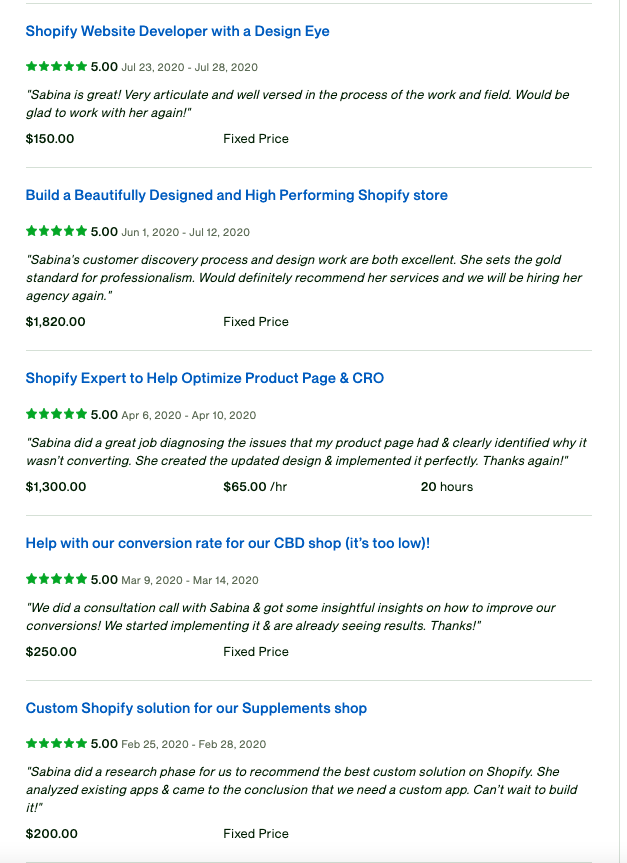The image size is (627, 863).
Task: Open 'Custom Shopify solution for our Supplements shop' job
Action: point(196,708)
